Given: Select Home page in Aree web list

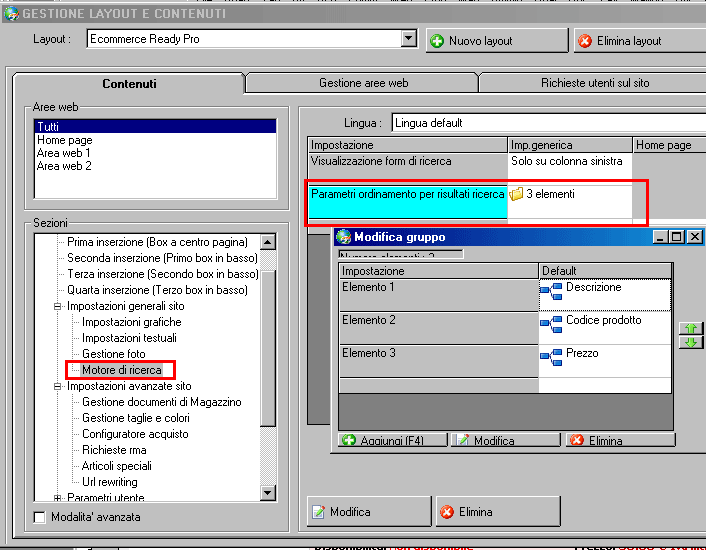Looking at the screenshot, I should pos(155,140).
